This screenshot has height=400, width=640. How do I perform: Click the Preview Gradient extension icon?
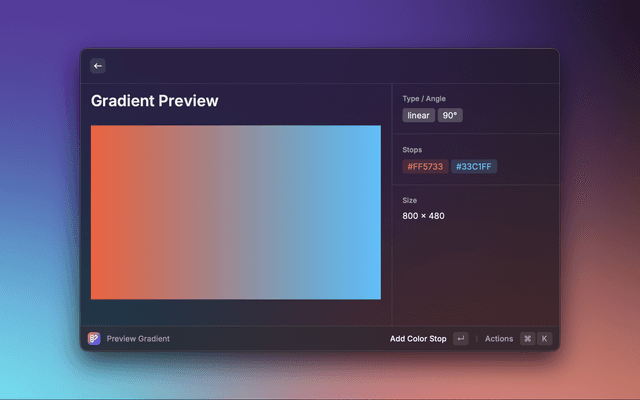[x=94, y=339]
